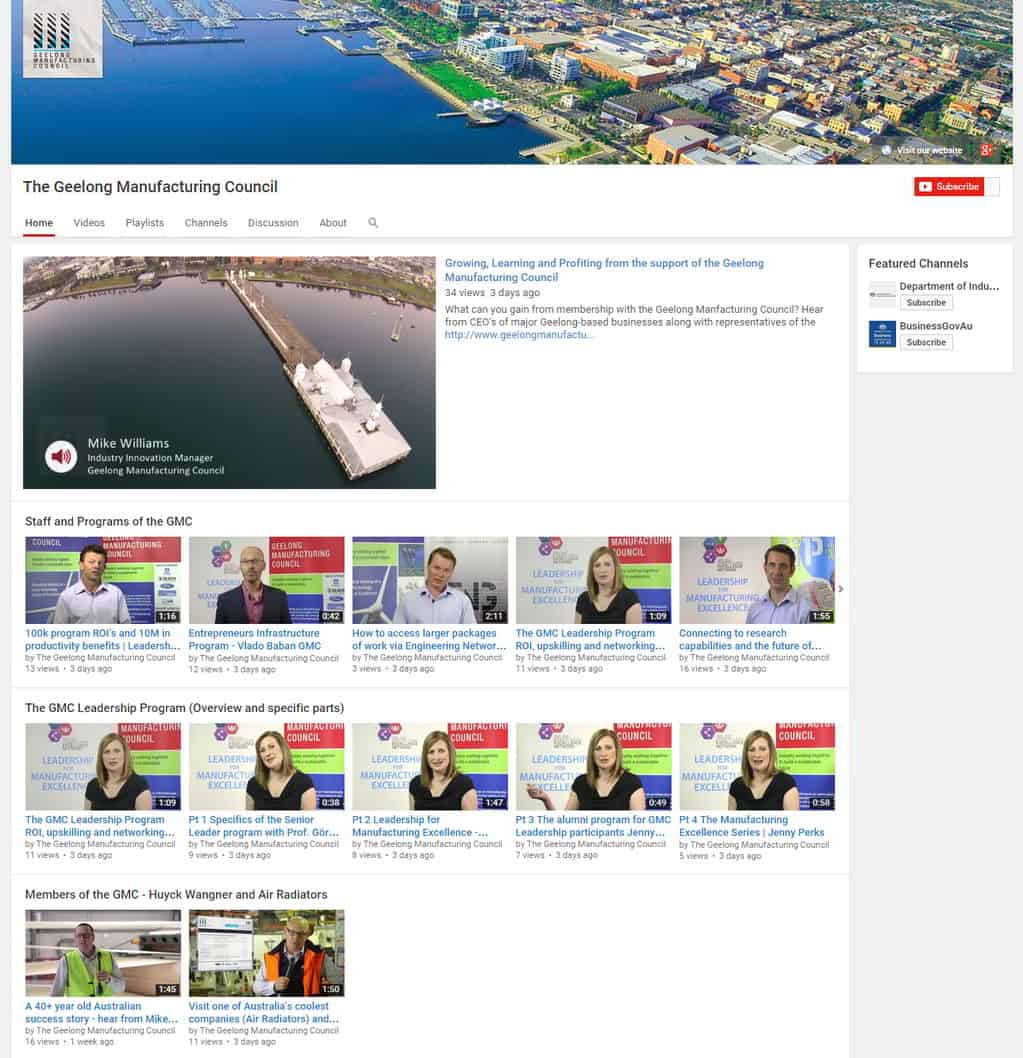Play the 1:45 yellow vest video thumbnail
This screenshot has width=1023, height=1058.
103,953
